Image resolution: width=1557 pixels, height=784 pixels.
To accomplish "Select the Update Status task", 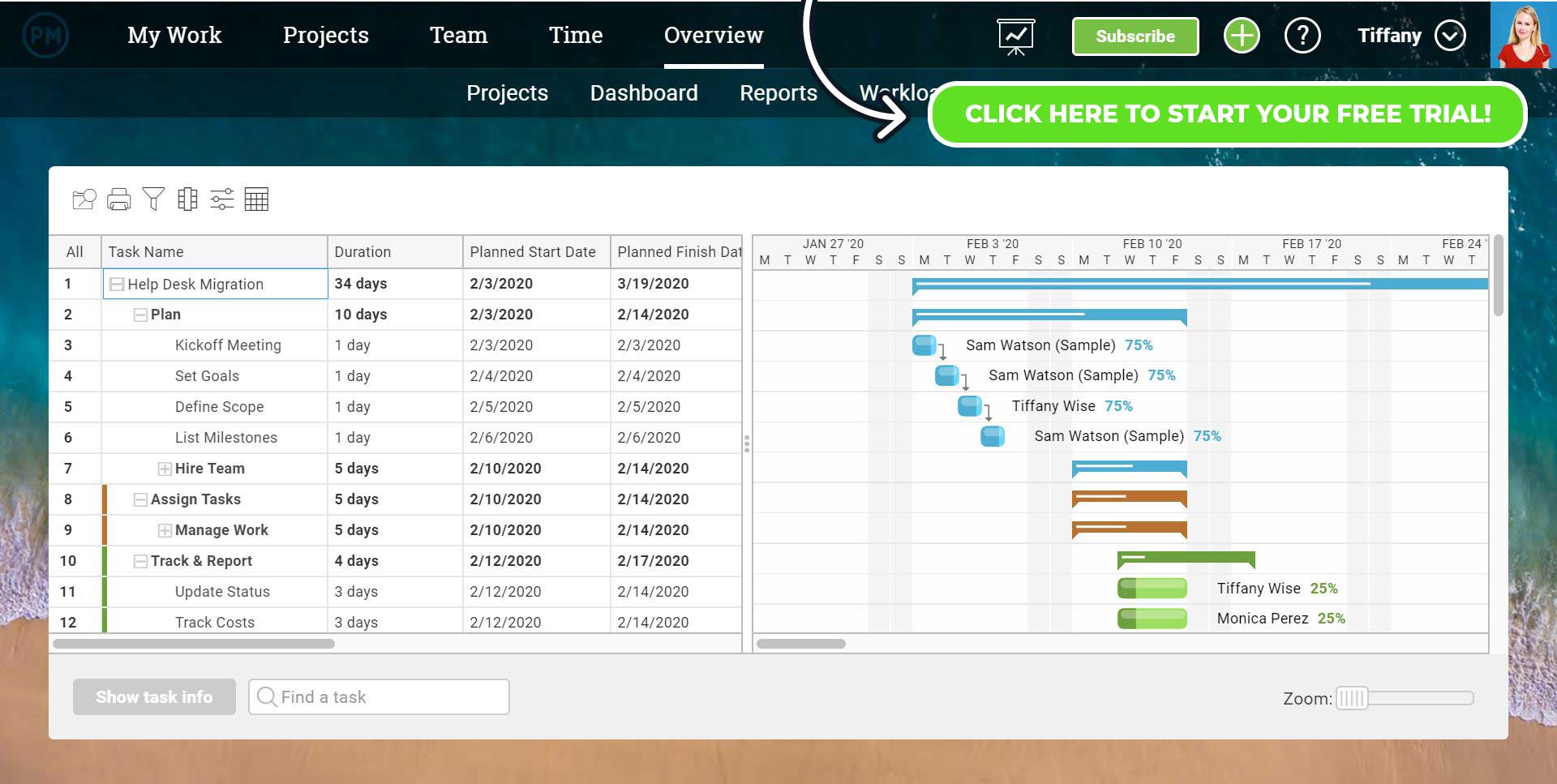I will [x=222, y=592].
